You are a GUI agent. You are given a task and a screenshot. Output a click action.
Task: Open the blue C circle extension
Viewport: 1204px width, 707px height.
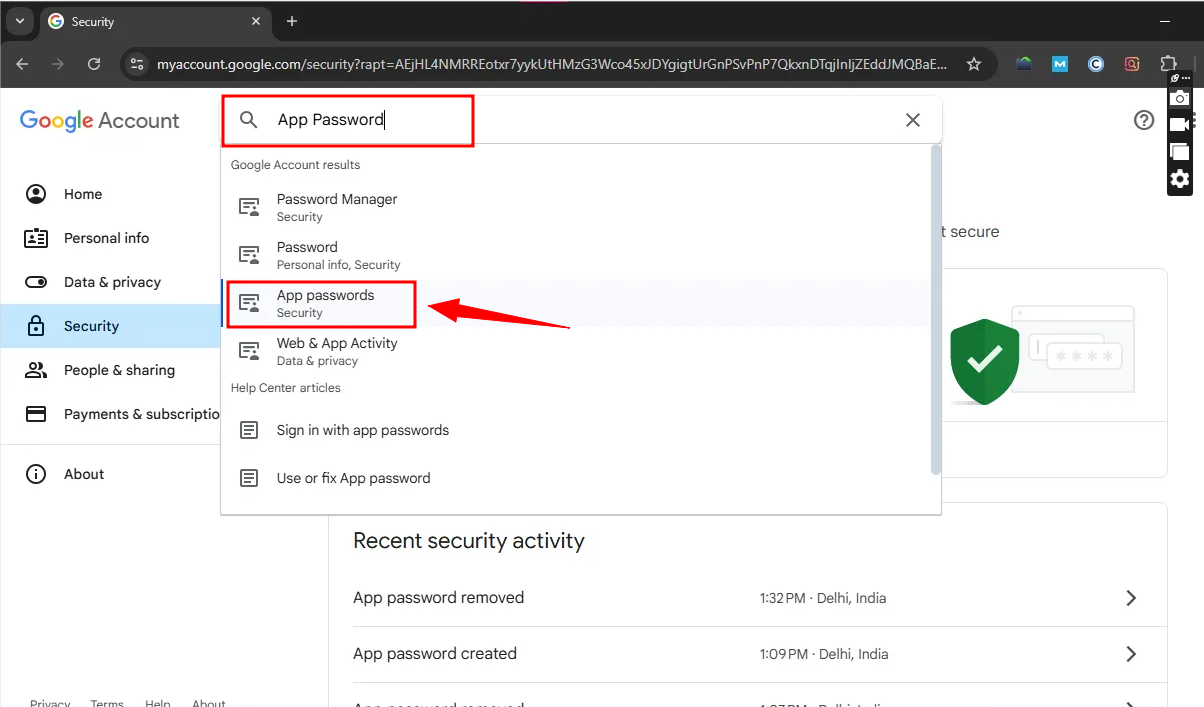1096,64
